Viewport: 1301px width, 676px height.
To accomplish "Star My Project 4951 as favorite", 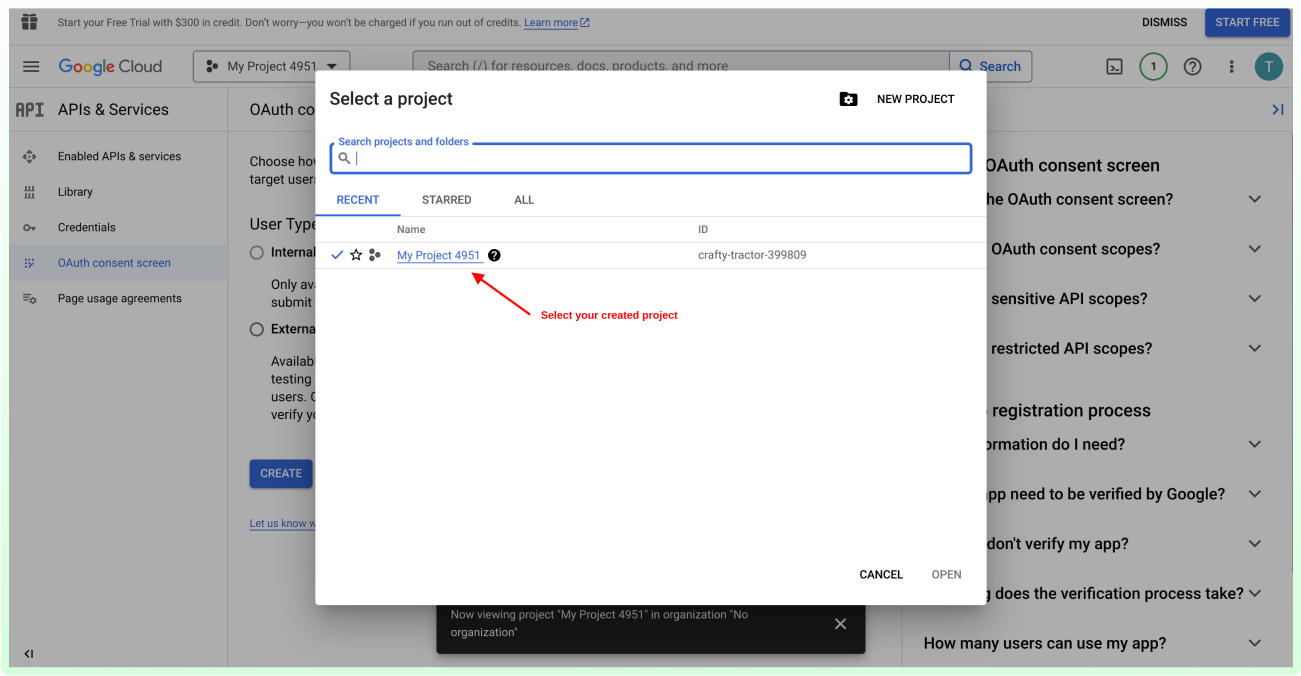I will click(356, 255).
